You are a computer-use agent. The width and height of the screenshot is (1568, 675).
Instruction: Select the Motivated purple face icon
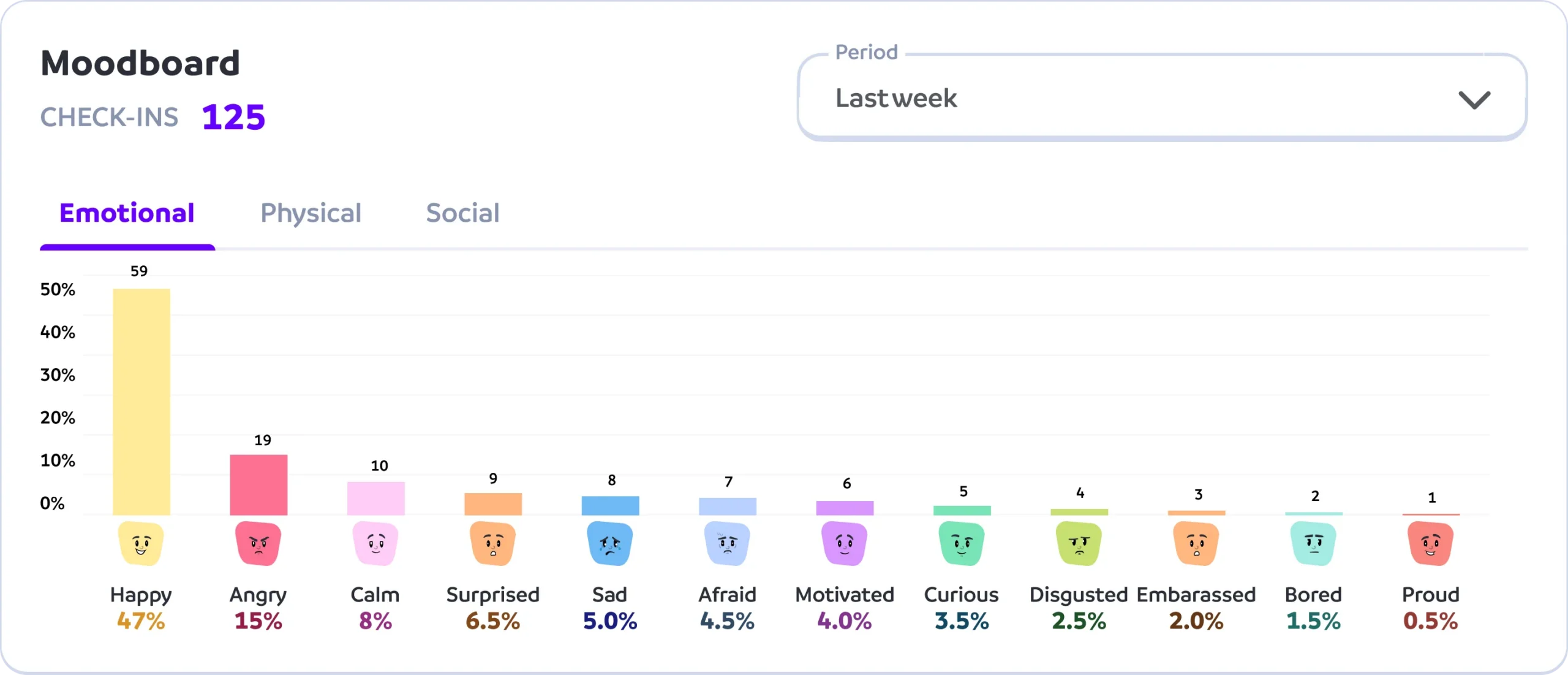coord(844,543)
